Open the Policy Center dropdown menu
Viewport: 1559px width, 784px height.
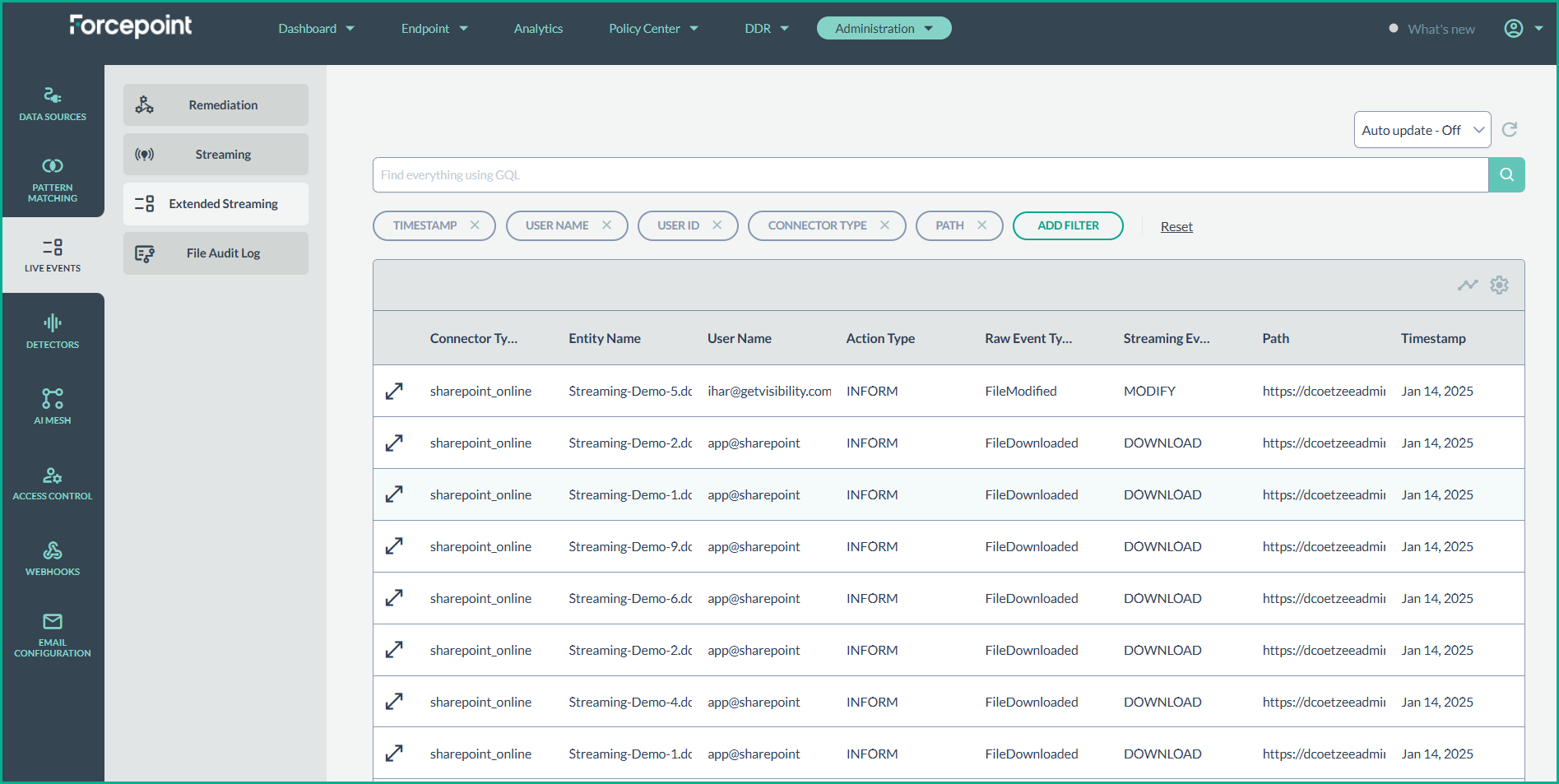(x=653, y=29)
